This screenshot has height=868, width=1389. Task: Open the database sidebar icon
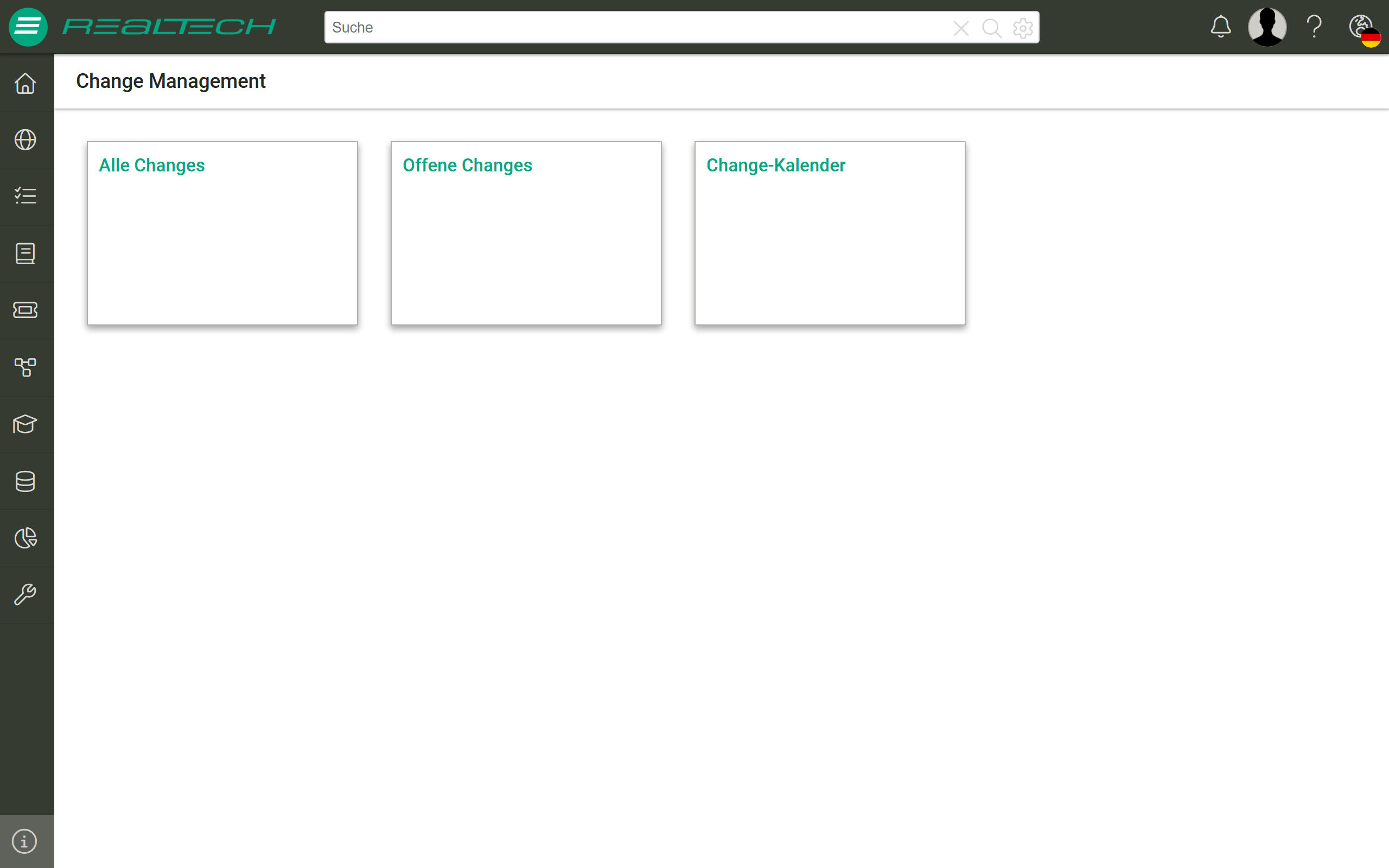coord(26,481)
